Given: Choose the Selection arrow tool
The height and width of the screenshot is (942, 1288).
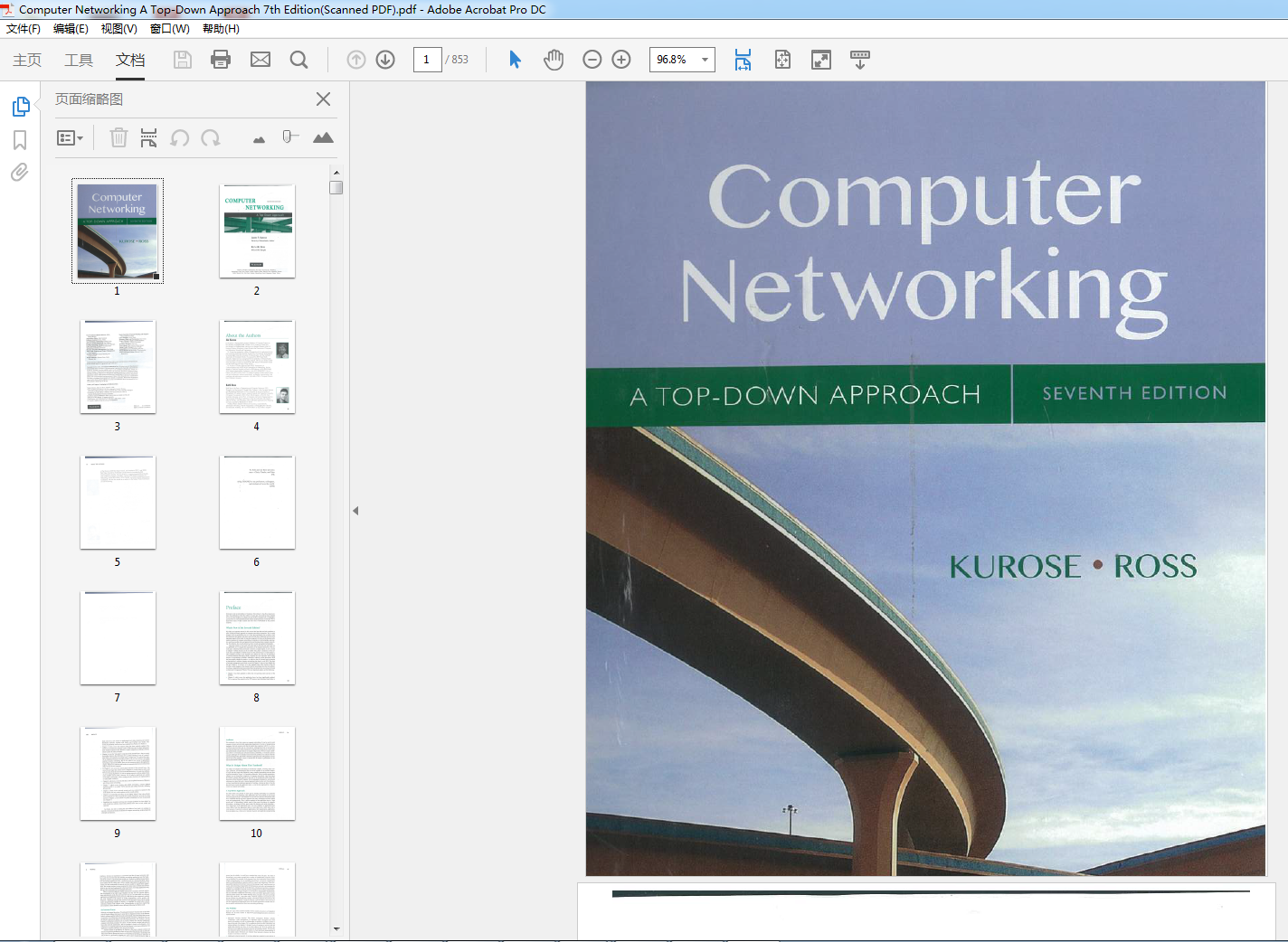Looking at the screenshot, I should coord(515,60).
